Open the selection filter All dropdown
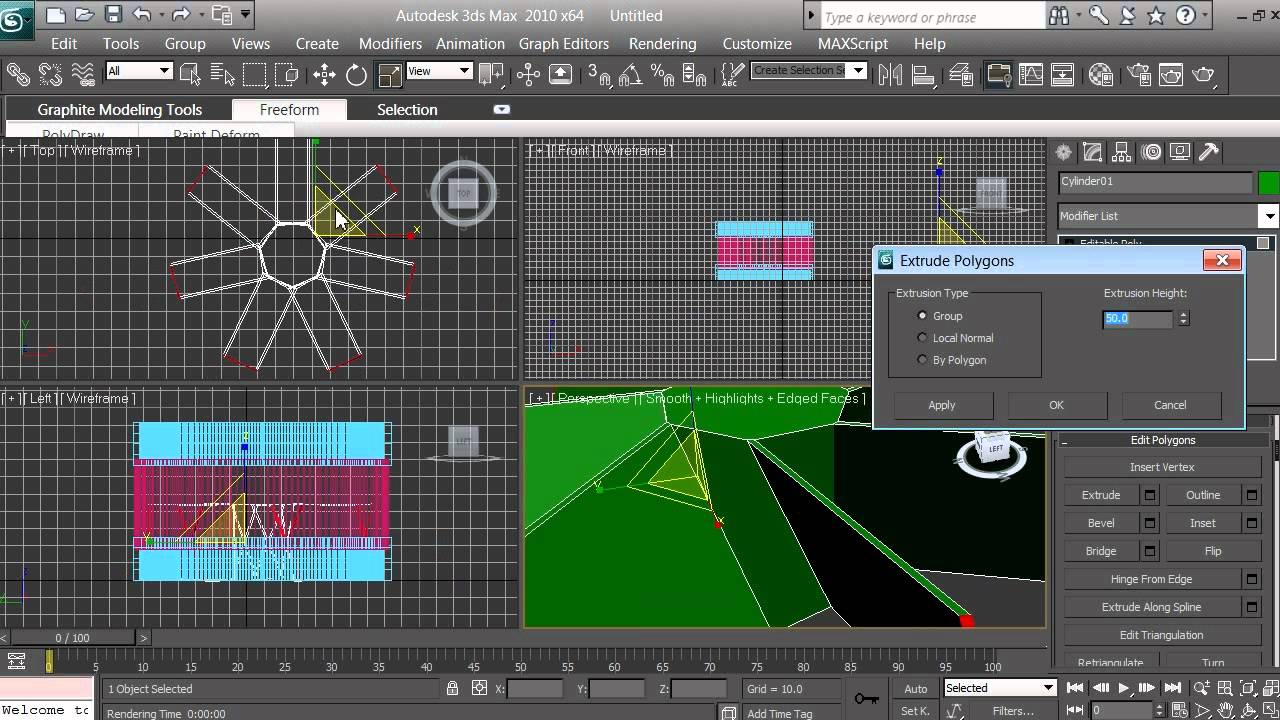Screen dimensions: 1280x720 [139, 71]
